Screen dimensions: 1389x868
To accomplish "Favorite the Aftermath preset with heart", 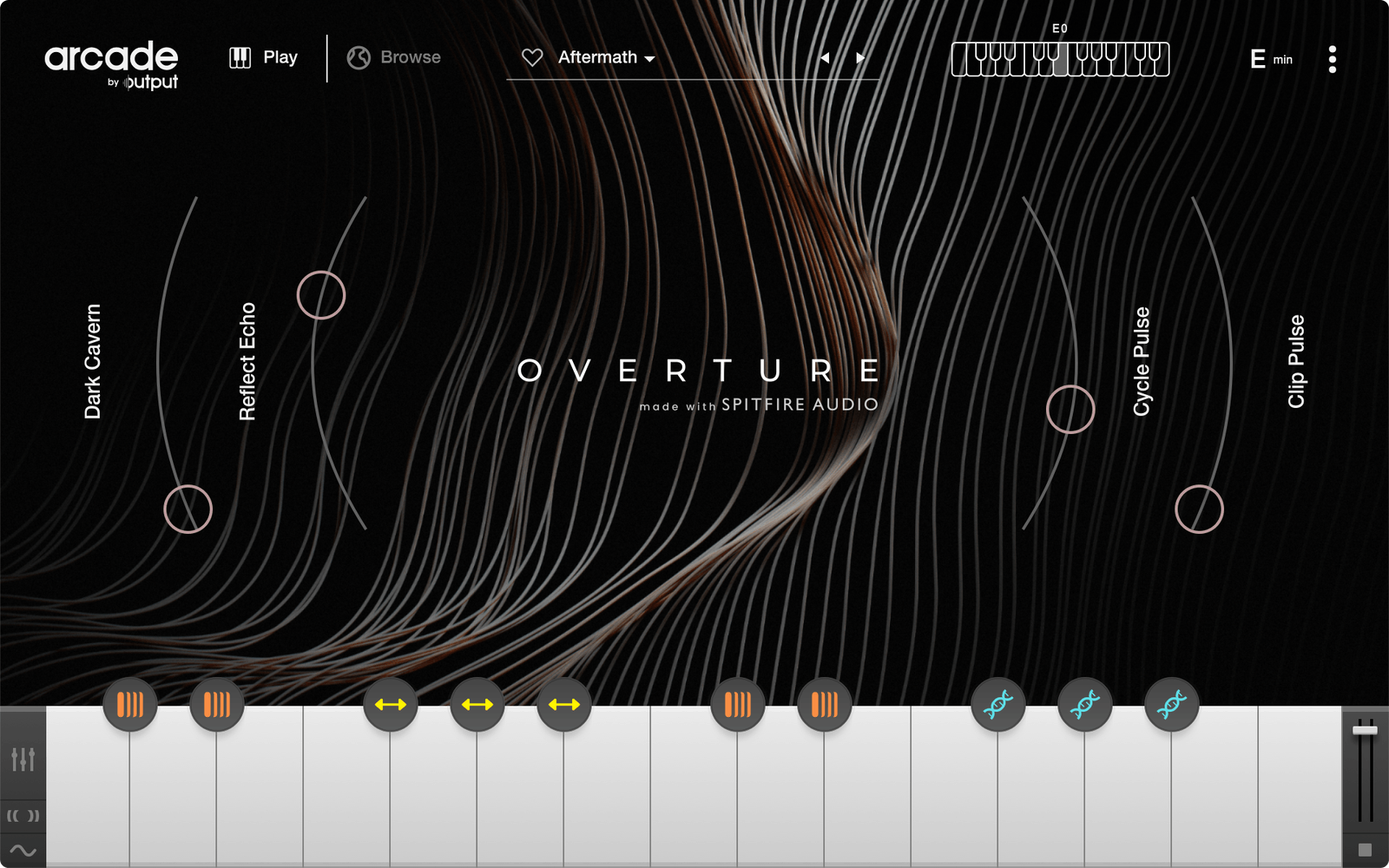I will 532,57.
